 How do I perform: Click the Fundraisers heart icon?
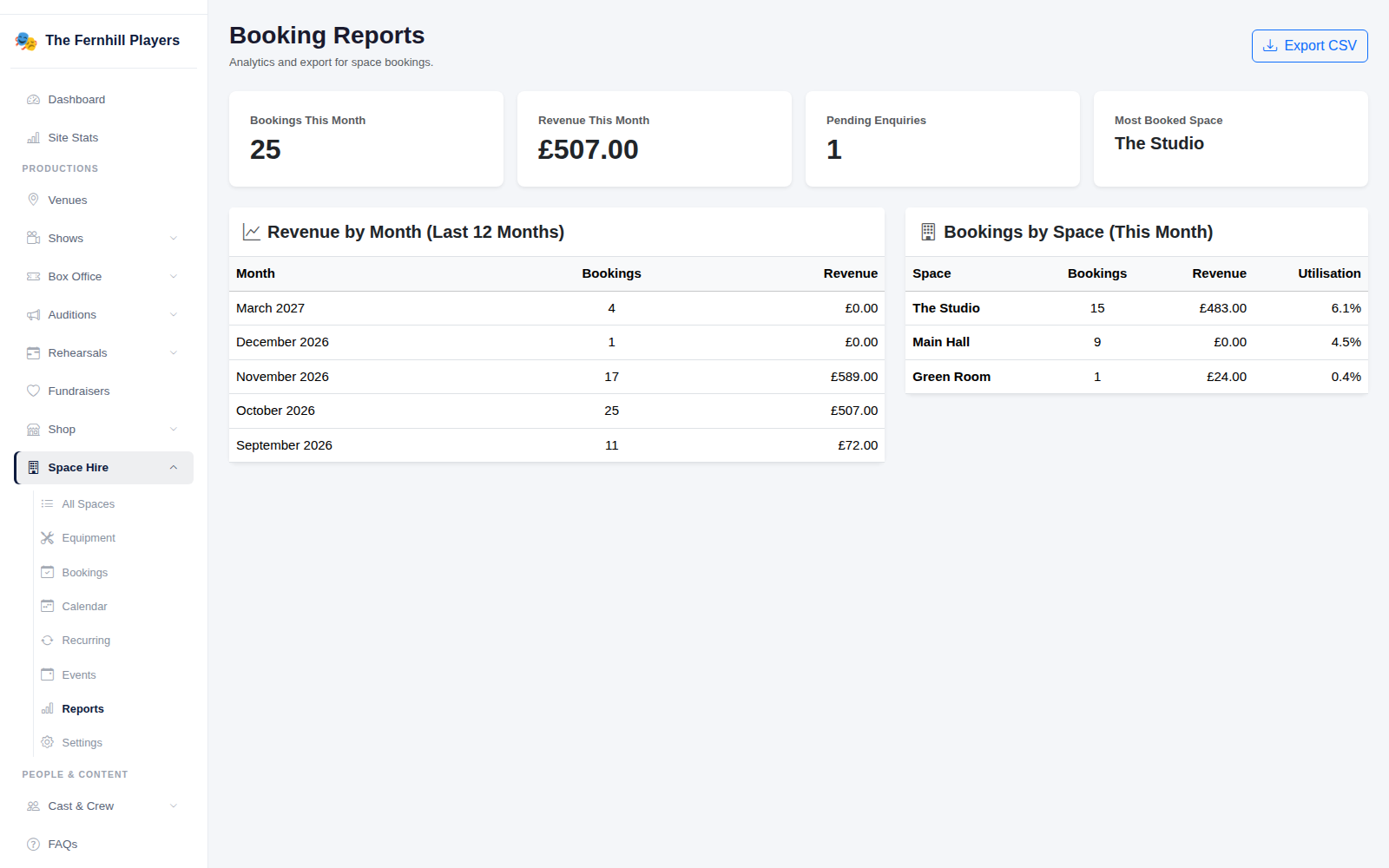click(33, 391)
